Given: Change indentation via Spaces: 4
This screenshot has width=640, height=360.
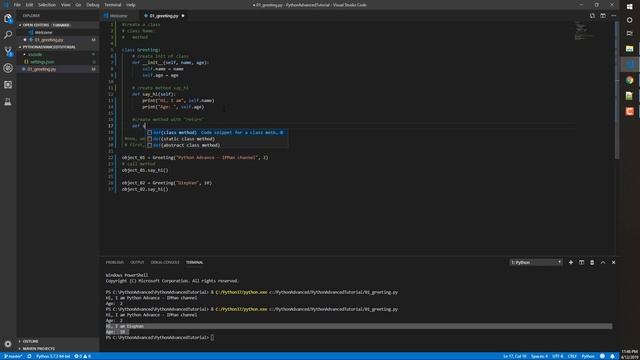Looking at the screenshot, I should [539, 356].
